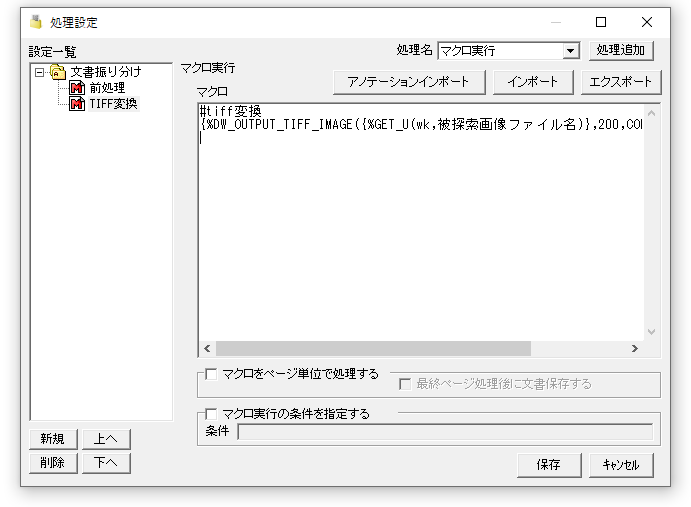Image resolution: width=691 pixels, height=507 pixels.
Task: Click the horizontal scrollbar thumb in the macro editor
Action: point(373,349)
